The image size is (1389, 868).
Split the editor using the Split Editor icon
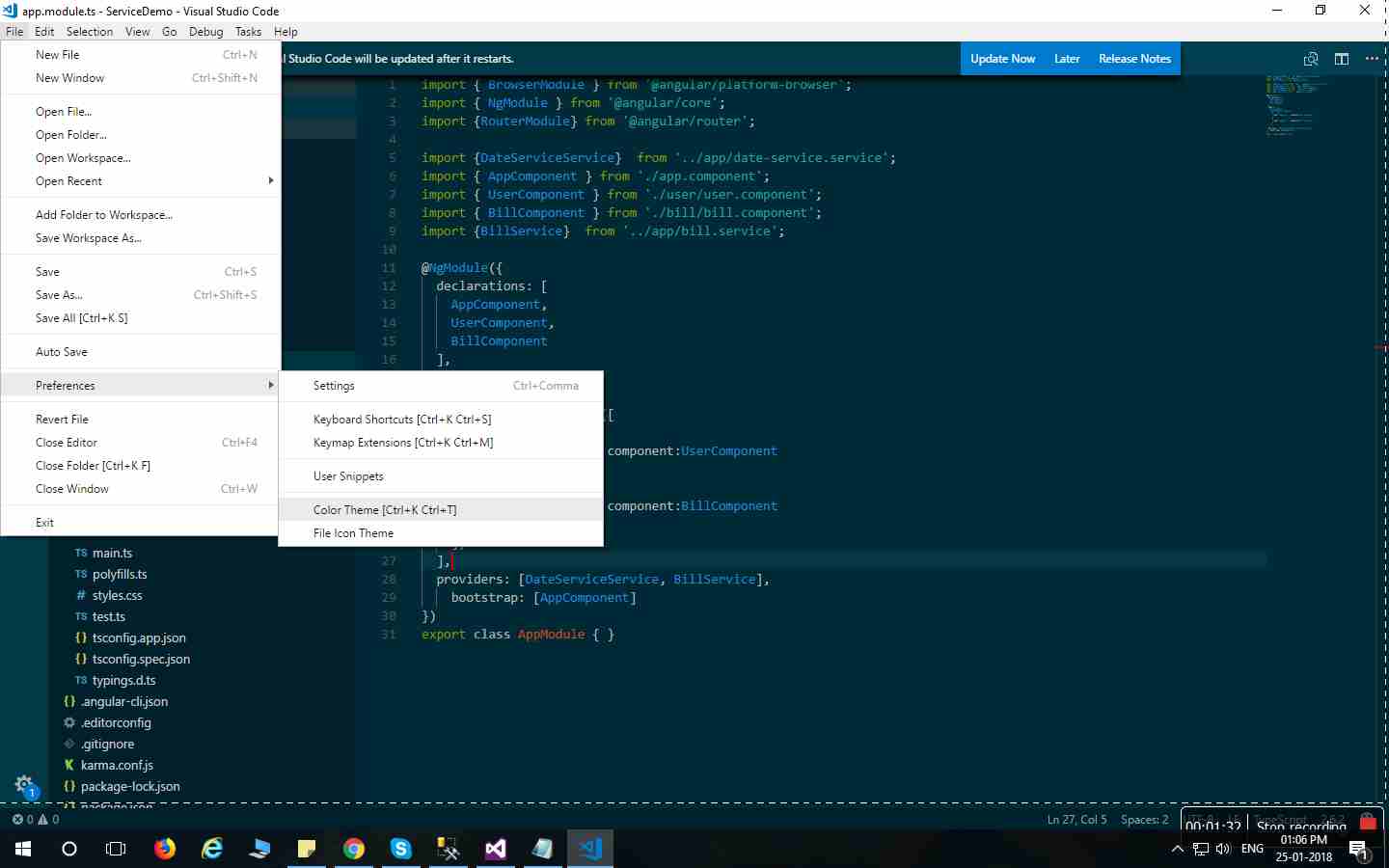click(1341, 59)
